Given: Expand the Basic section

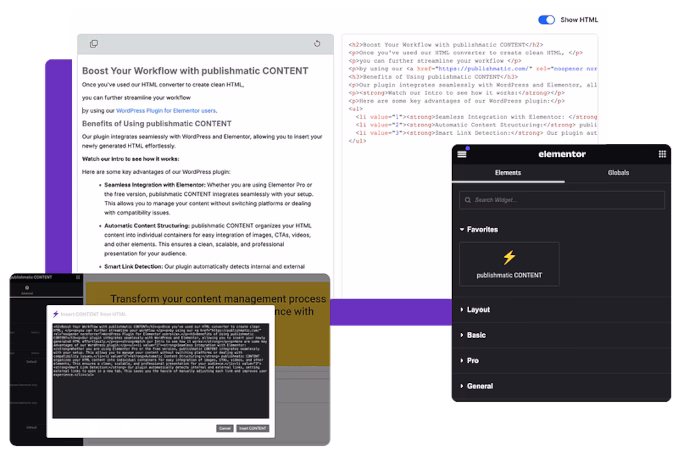Looking at the screenshot, I should (473, 335).
